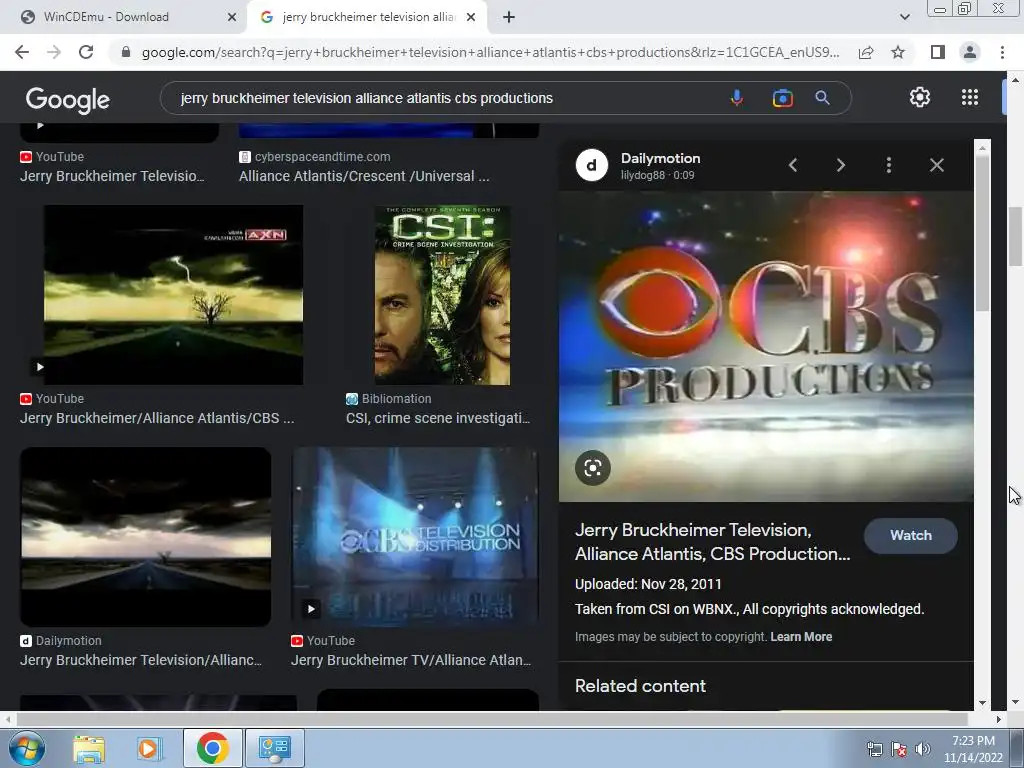Image resolution: width=1024 pixels, height=768 pixels.
Task: Open the Action Center flag tray icon
Action: pos(899,749)
